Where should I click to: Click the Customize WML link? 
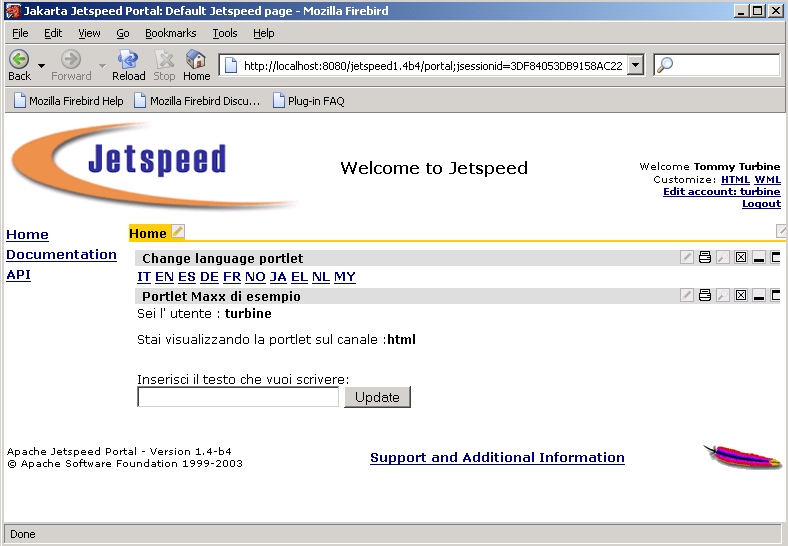(767, 179)
